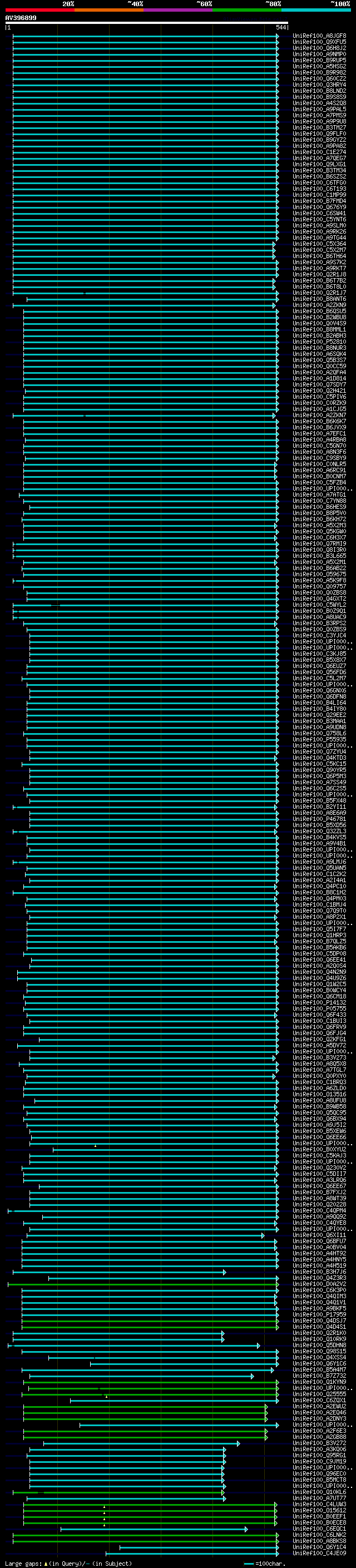Select the UniRef100_B4LI64 label
Screen dimensions: 356x1568
coord(319,703)
